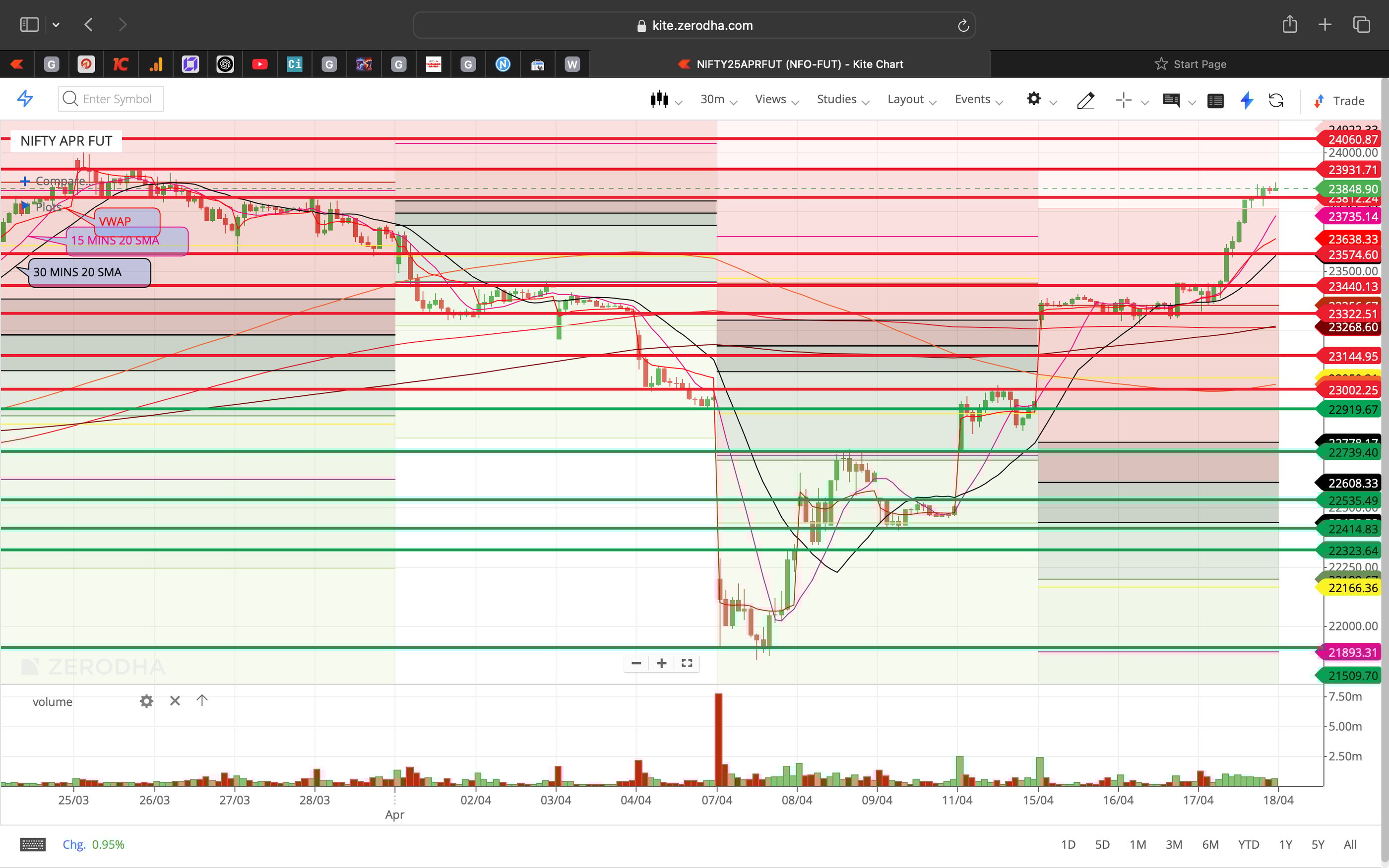Screen dimensions: 1389x868
Task: Open the chart settings gear
Action: pos(1034,99)
